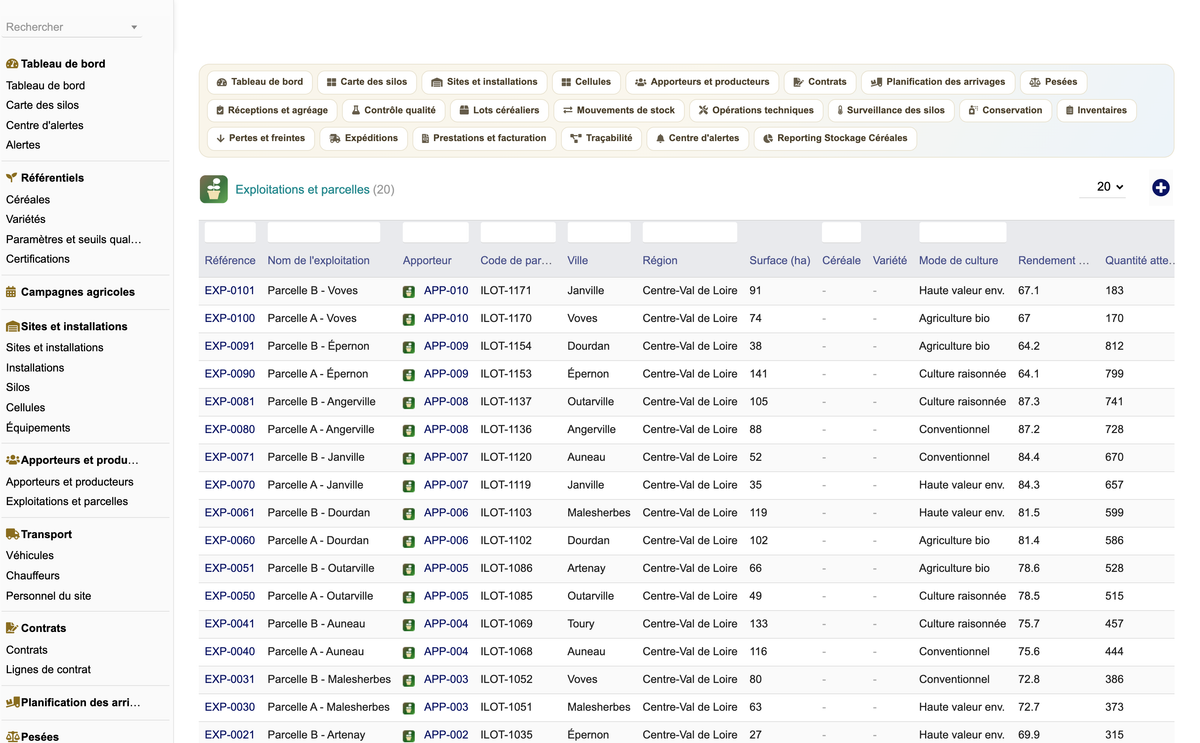
Task: Click Malesherbes city cell in EXP-0061 row
Action: click(x=599, y=513)
